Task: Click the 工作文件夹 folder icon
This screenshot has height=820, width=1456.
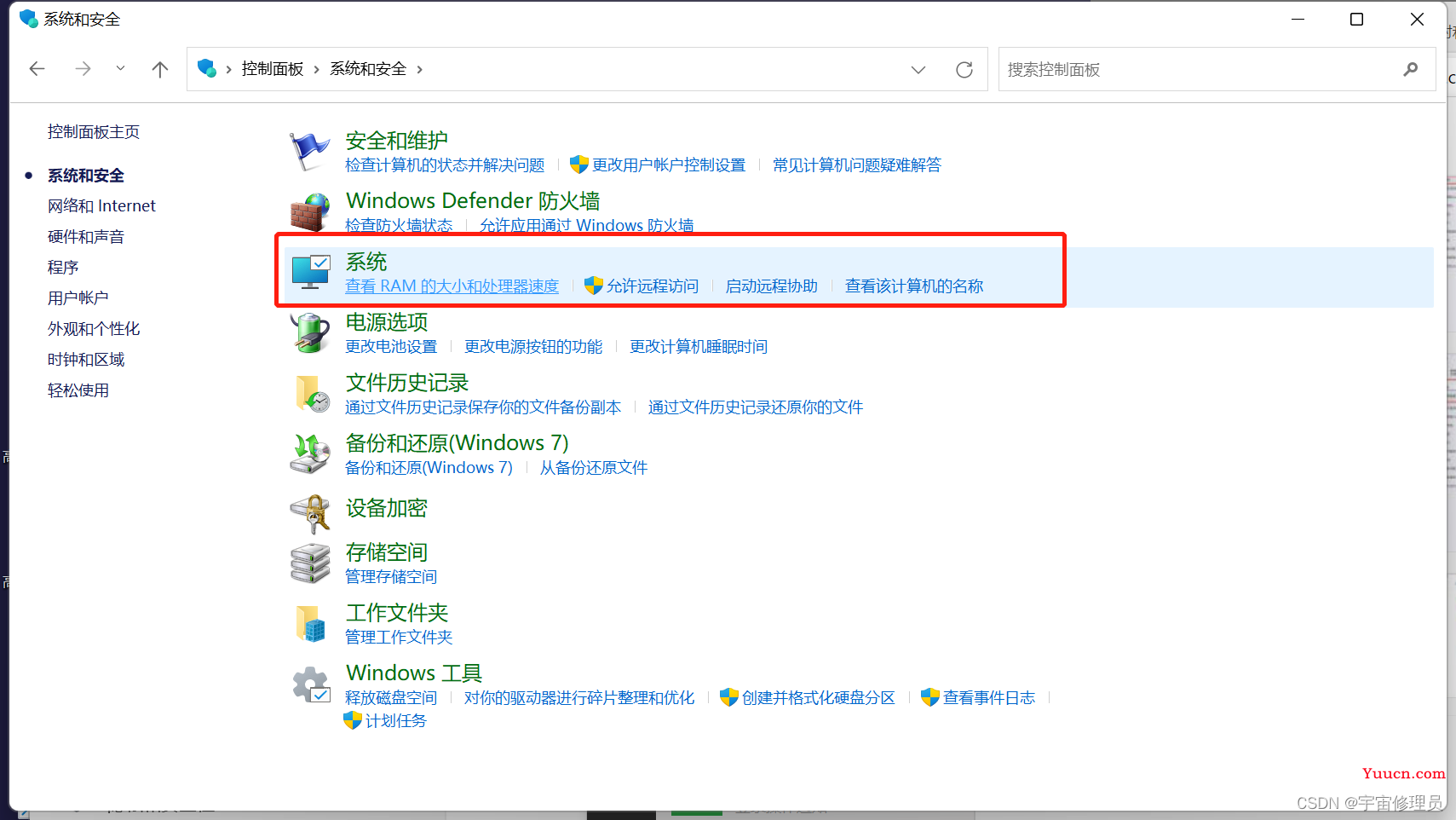Action: point(310,624)
